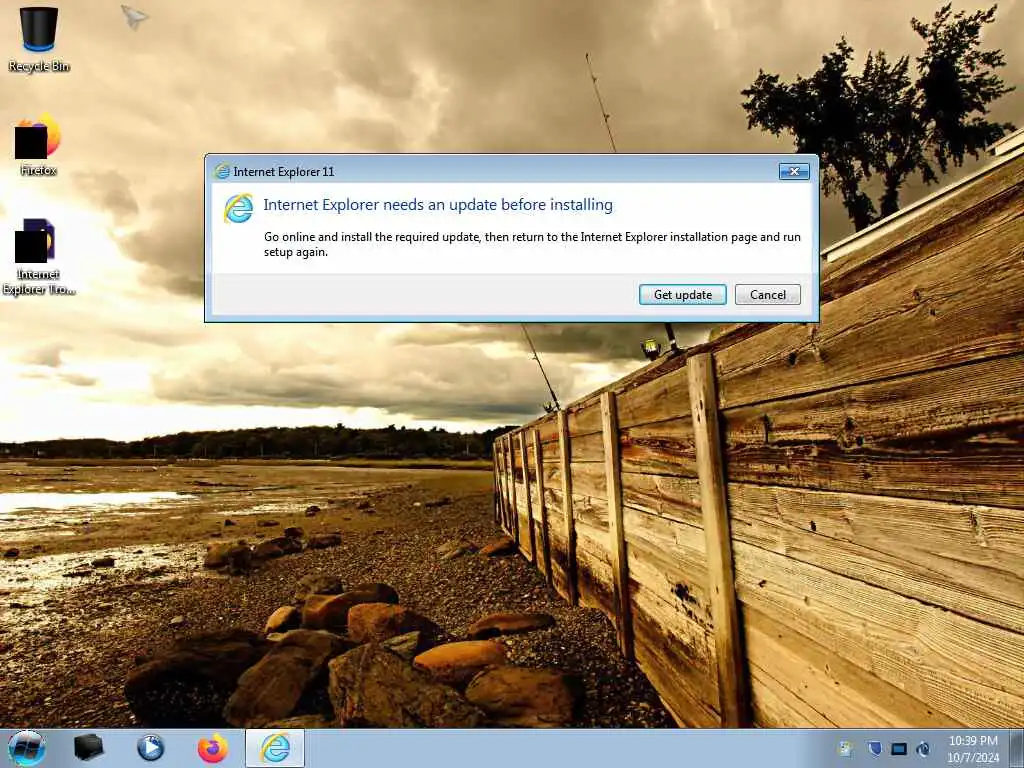Open the Recycle Bin desktop icon
Image resolution: width=1024 pixels, height=768 pixels.
coord(39,39)
